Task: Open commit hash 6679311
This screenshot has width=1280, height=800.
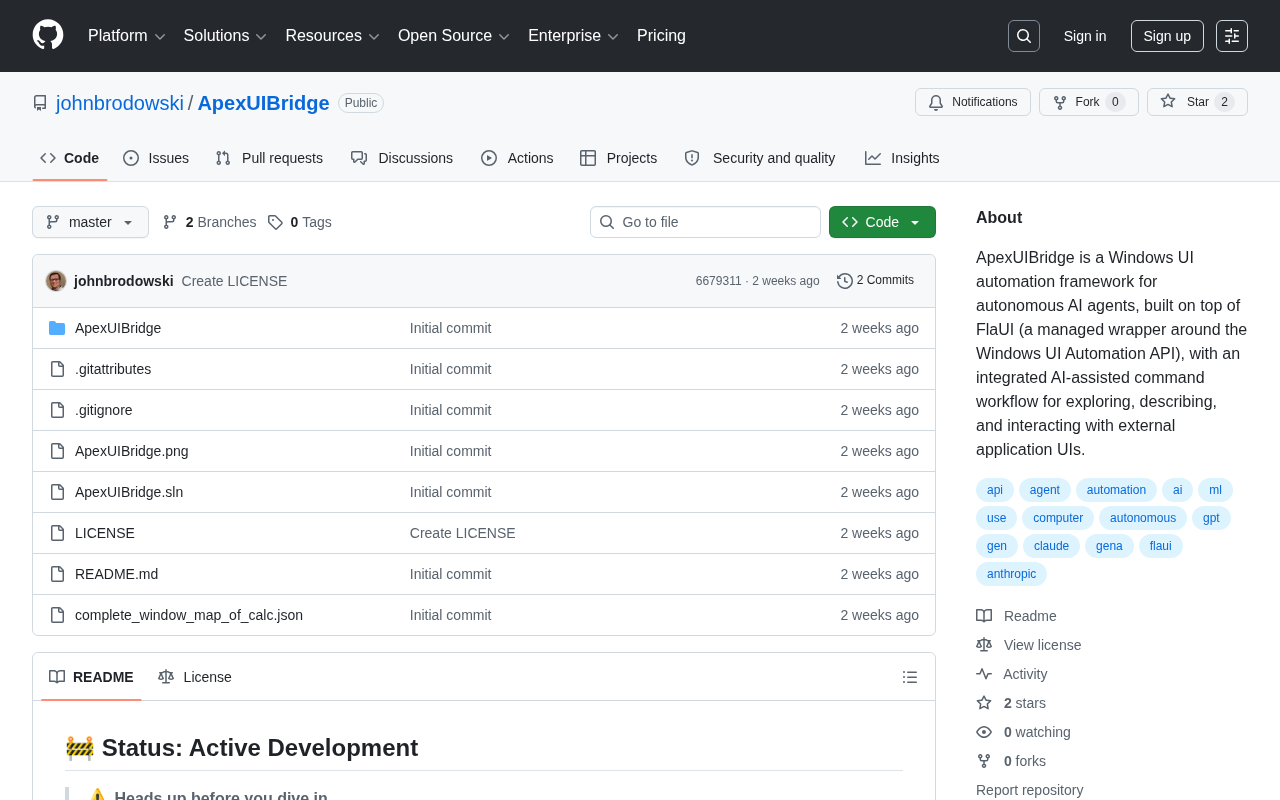Action: [x=719, y=281]
